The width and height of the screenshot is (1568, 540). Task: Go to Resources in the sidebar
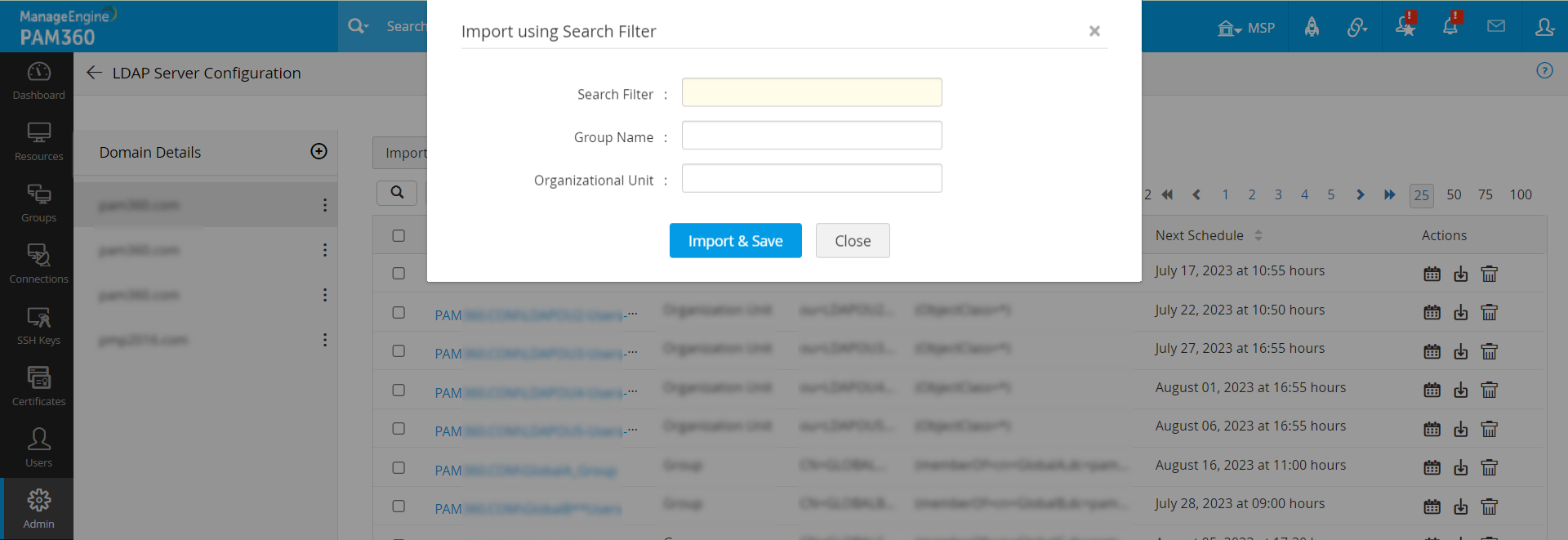(38, 142)
